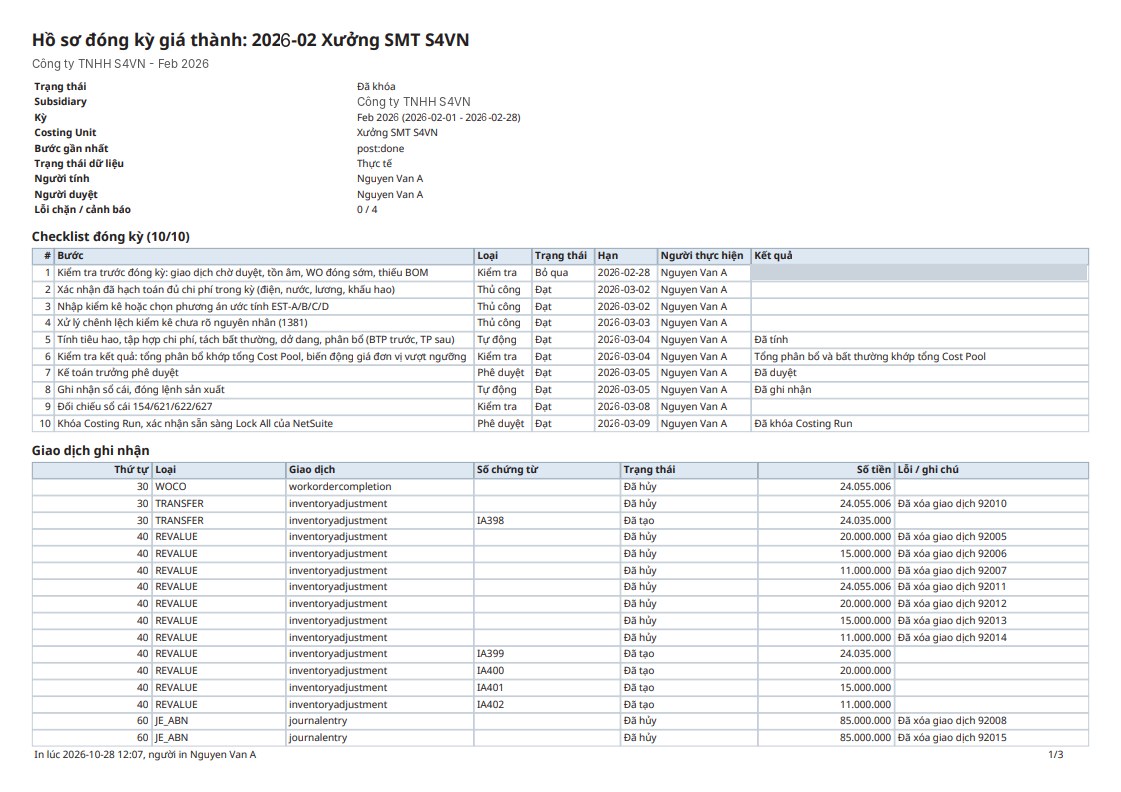
Task: Click the note "Đã xóa giao dịch 92008"
Action: click(952, 721)
